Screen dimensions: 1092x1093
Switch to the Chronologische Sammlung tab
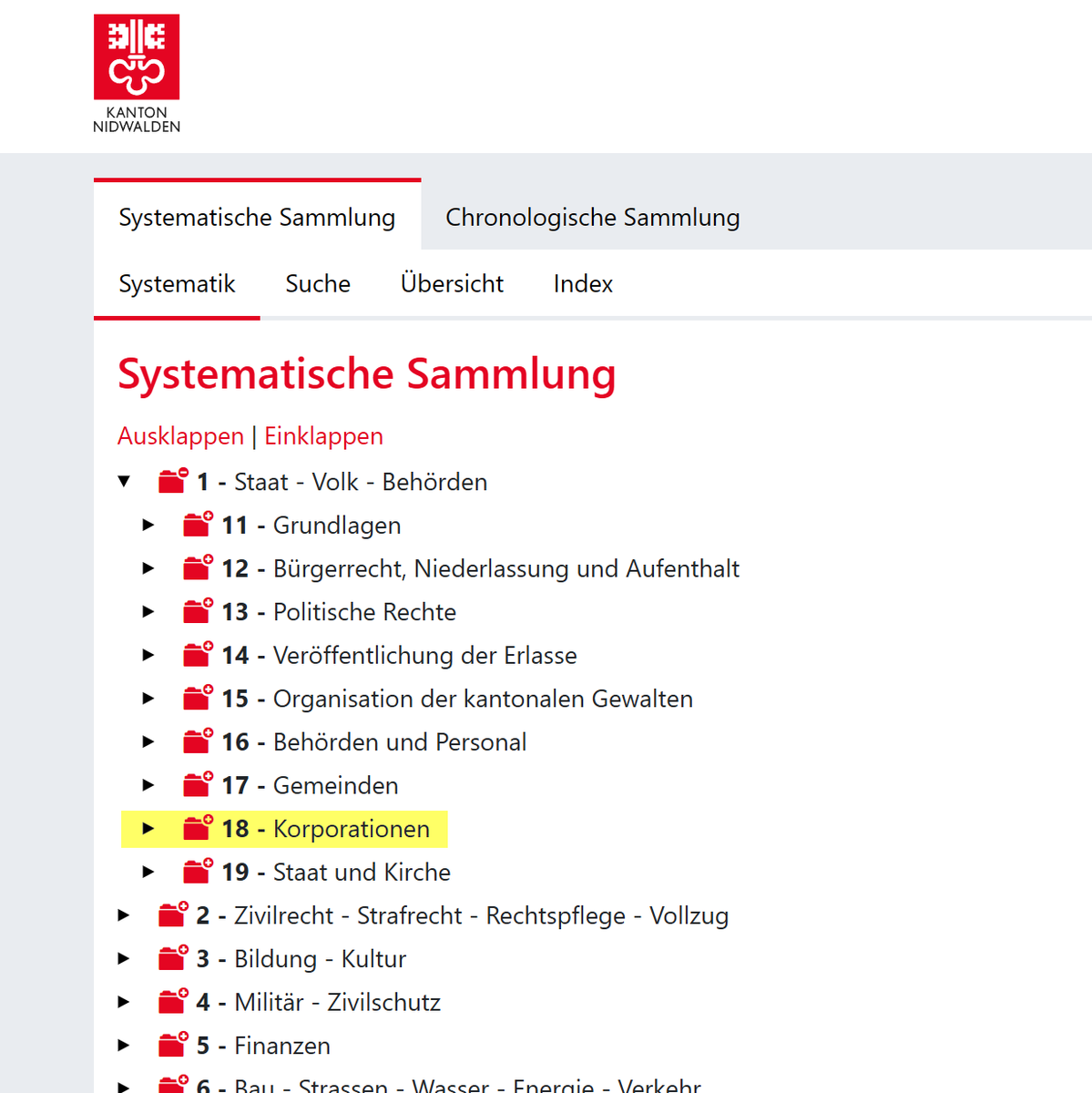592,217
